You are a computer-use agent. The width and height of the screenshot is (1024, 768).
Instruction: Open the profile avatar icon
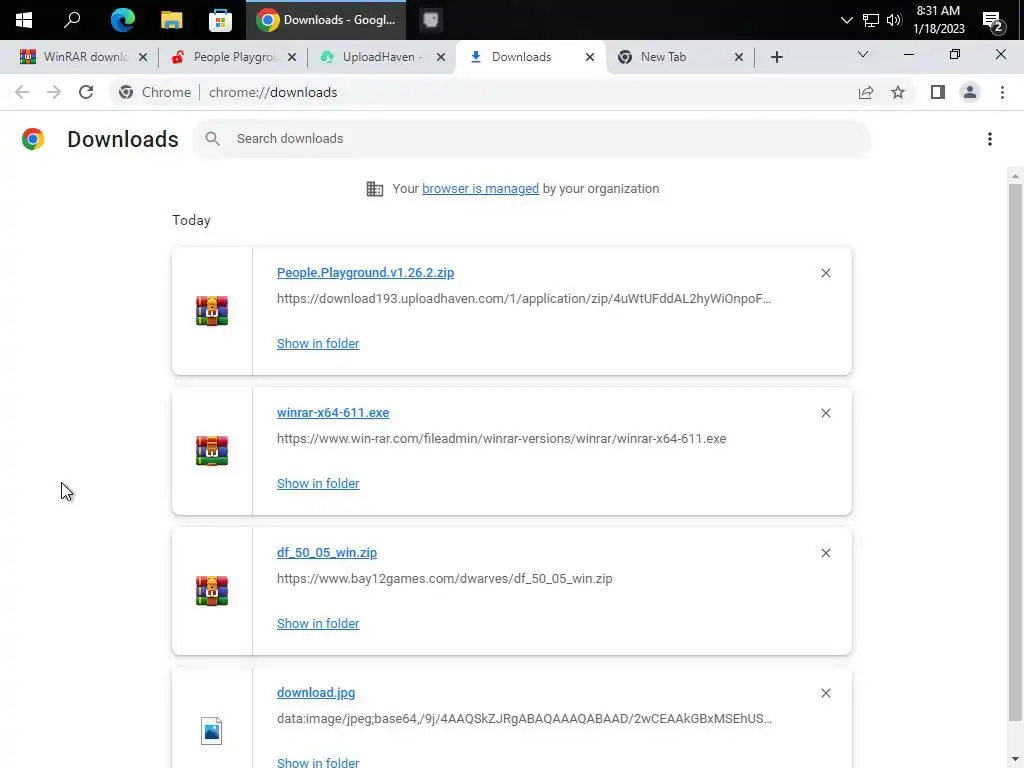(970, 92)
